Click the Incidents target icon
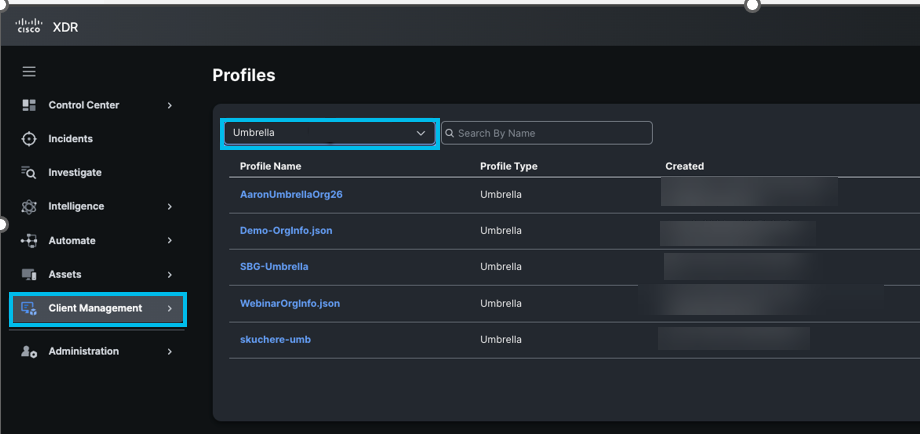 [29, 139]
